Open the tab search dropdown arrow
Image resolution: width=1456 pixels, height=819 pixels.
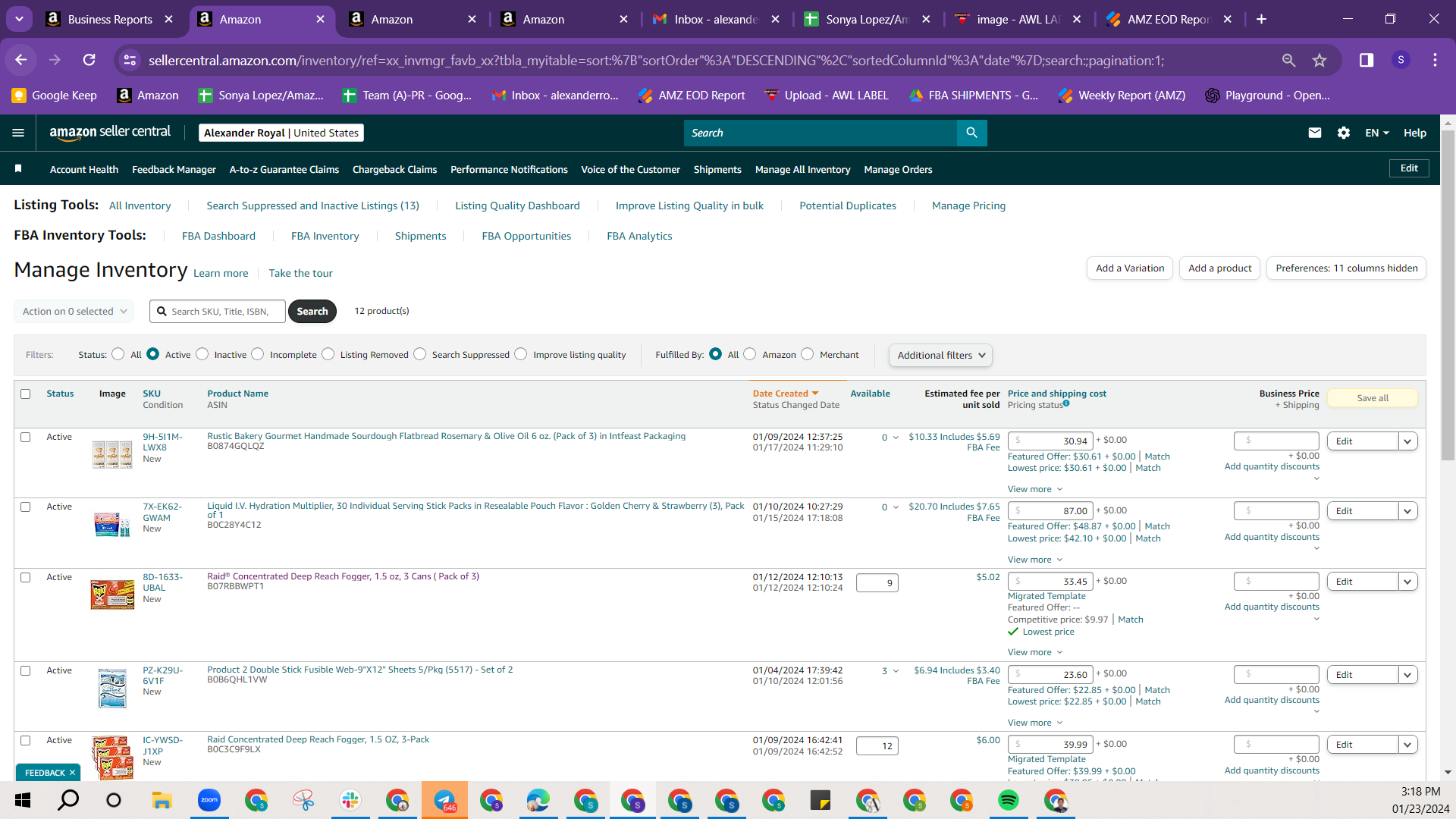pyautogui.click(x=19, y=19)
